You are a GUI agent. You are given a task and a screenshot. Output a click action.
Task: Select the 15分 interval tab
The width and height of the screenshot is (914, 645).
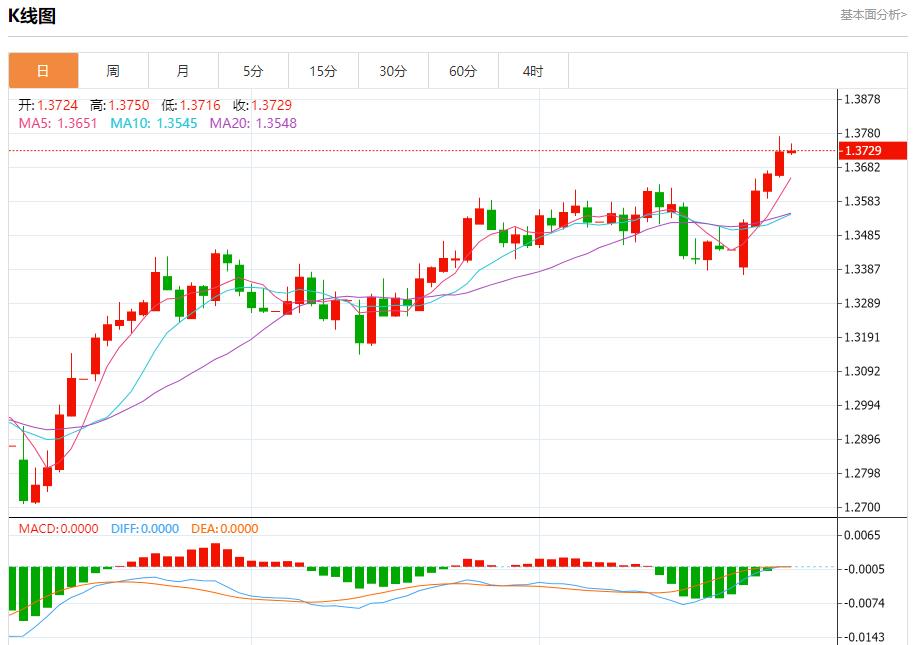[323, 71]
